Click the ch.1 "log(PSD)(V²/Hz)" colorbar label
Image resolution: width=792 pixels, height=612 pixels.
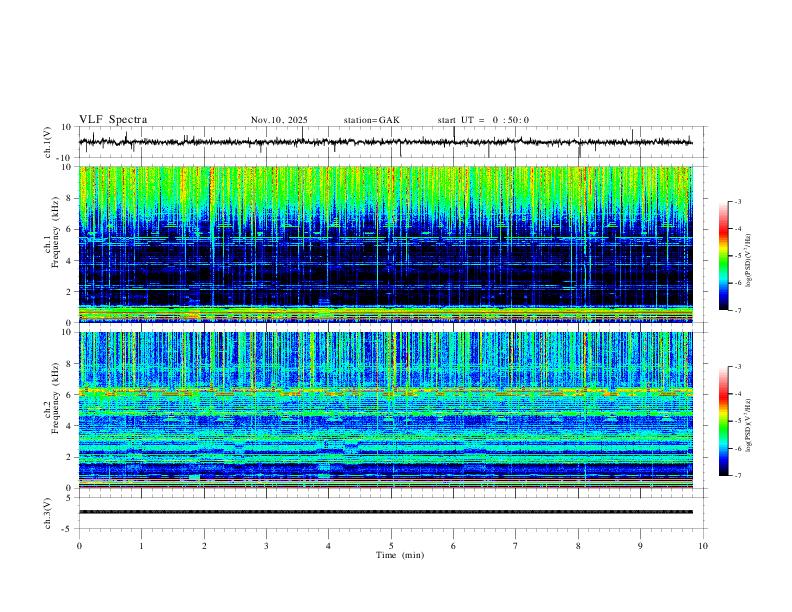click(749, 261)
